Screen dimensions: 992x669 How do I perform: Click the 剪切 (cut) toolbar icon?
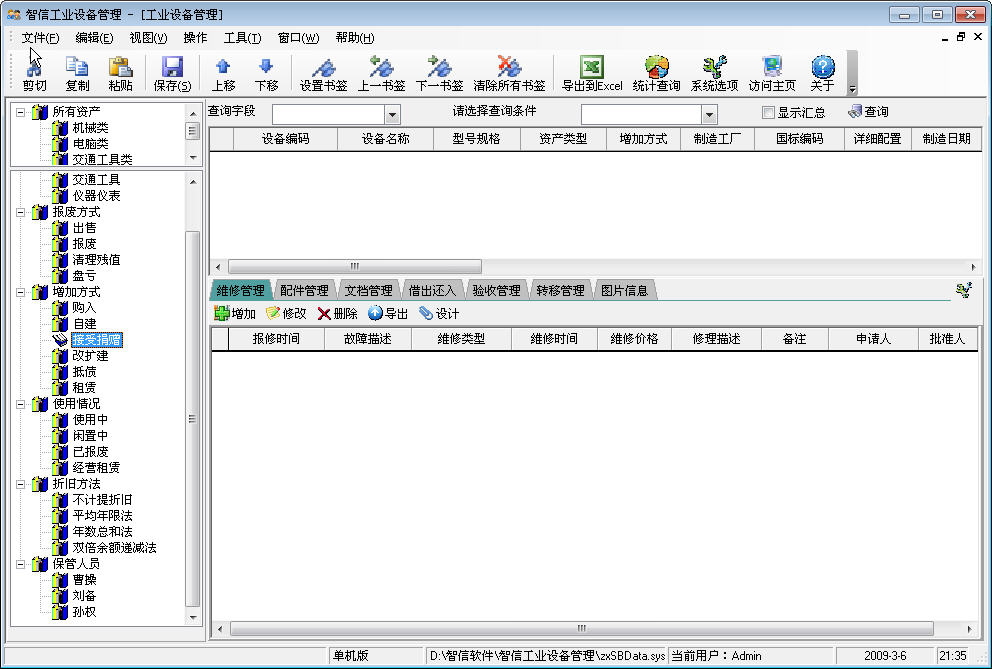[x=34, y=73]
